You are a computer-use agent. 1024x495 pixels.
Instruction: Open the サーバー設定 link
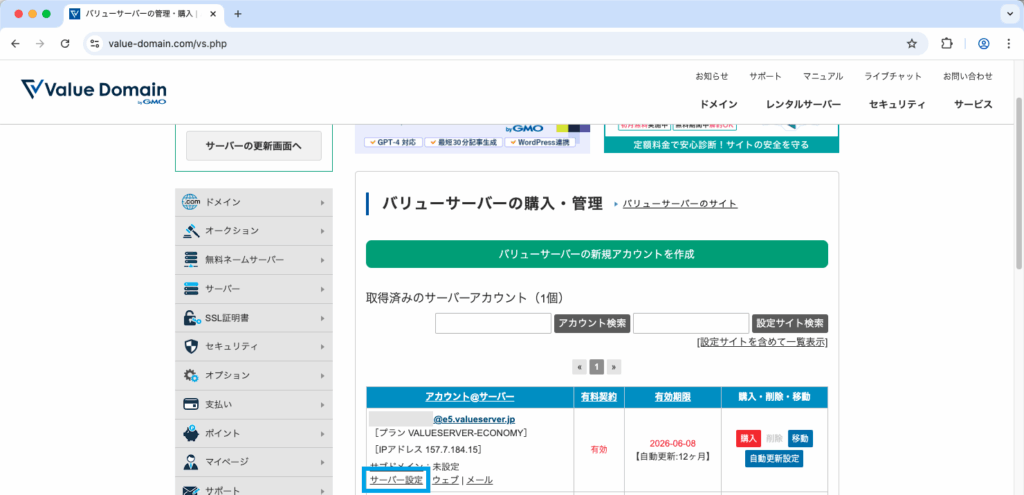[397, 481]
